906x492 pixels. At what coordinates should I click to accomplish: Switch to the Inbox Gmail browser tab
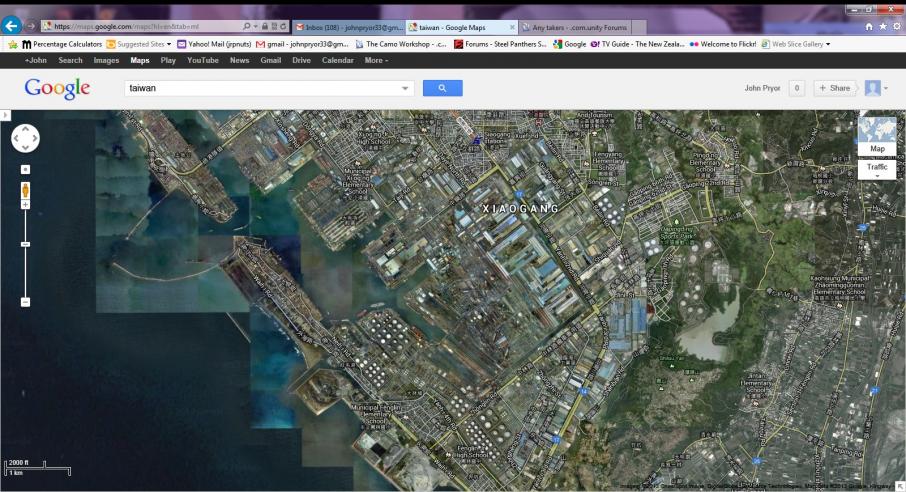[x=346, y=27]
